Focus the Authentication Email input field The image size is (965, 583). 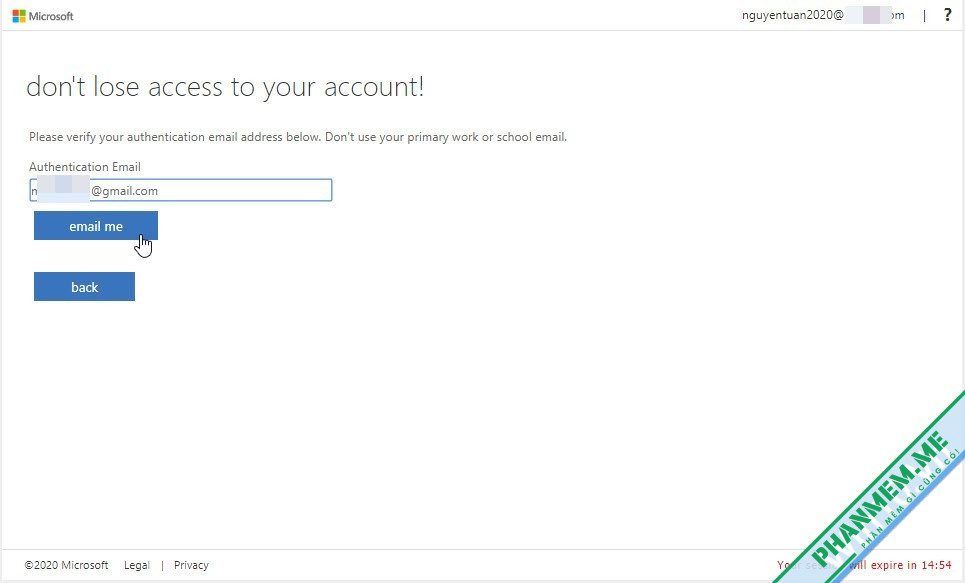pyautogui.click(x=181, y=190)
